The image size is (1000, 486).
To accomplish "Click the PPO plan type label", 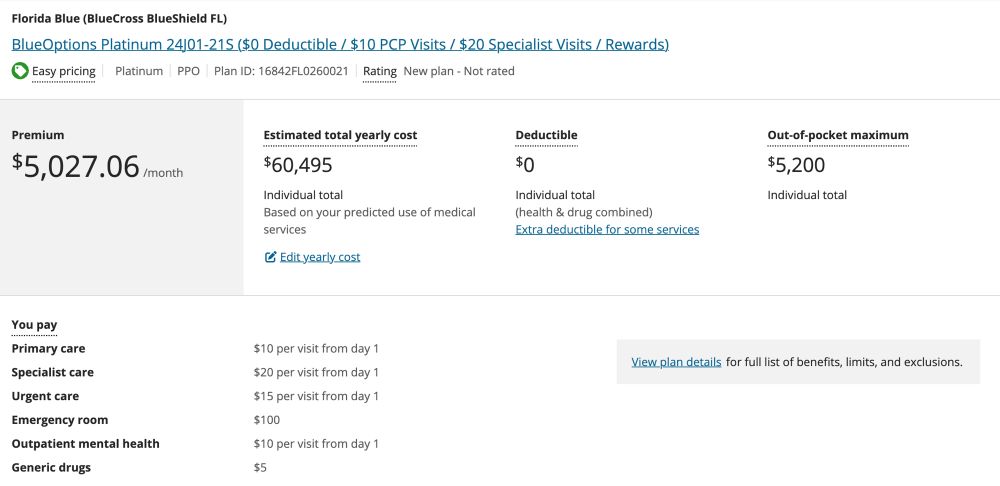I will [188, 71].
